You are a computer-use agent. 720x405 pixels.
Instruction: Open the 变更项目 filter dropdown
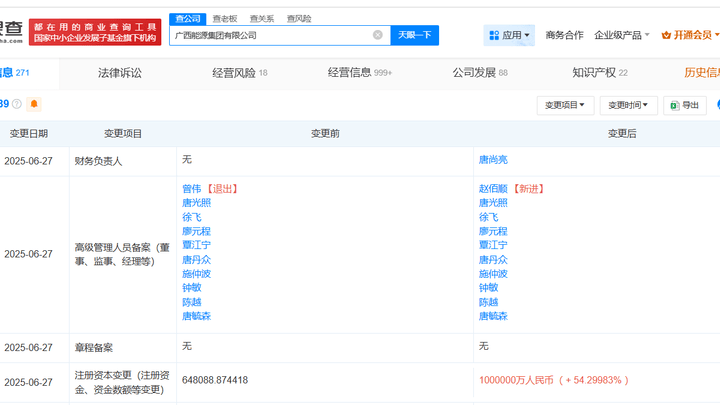pos(565,106)
